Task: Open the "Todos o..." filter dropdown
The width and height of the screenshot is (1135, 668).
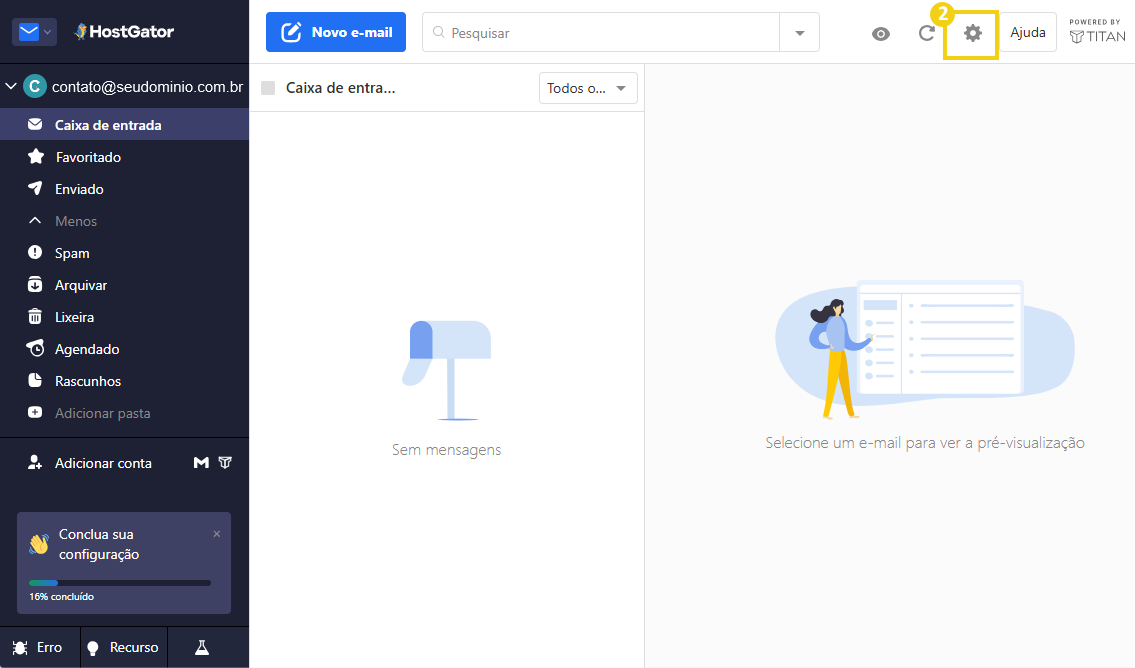Action: pyautogui.click(x=588, y=88)
